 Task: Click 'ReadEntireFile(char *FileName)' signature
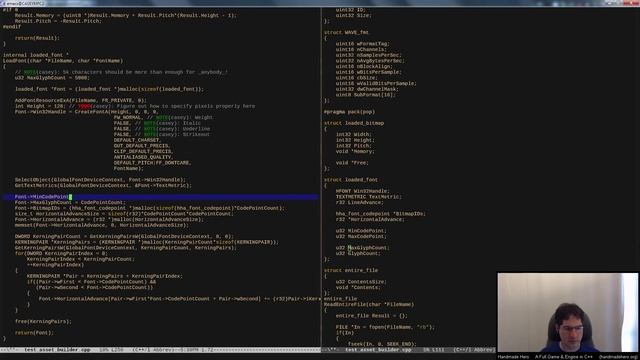tap(369, 304)
